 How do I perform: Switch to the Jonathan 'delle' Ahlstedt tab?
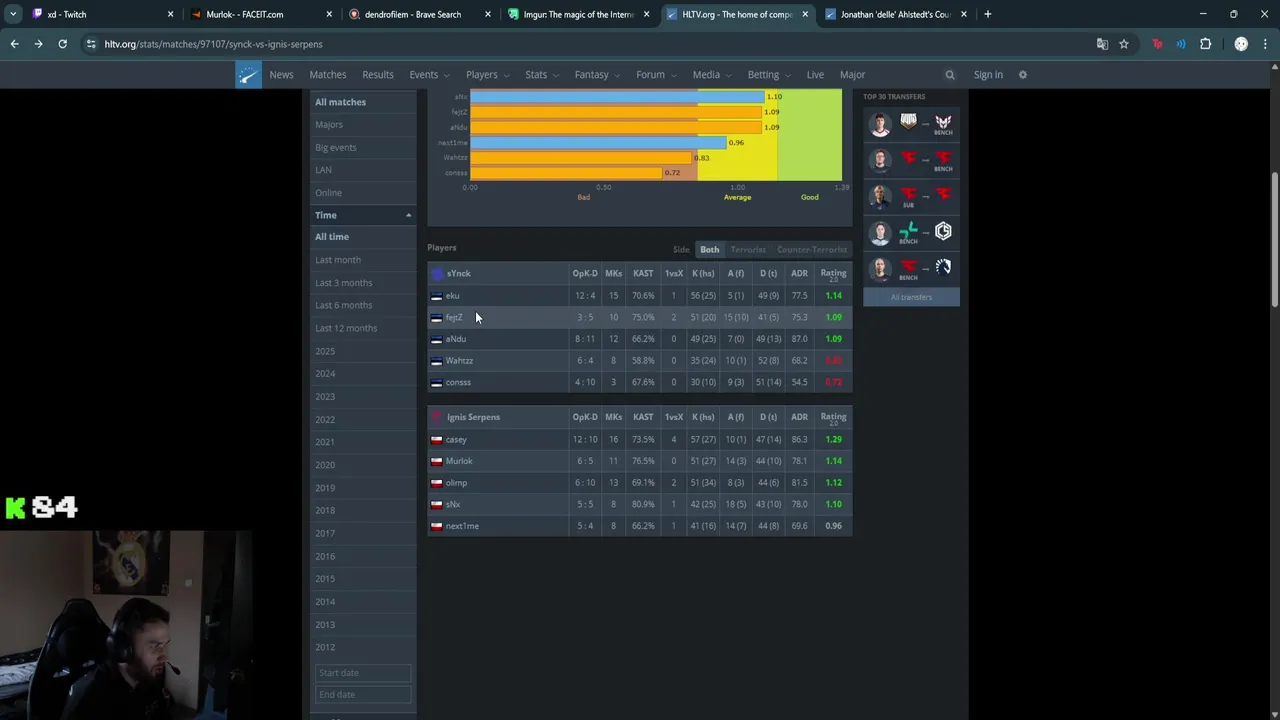point(895,14)
